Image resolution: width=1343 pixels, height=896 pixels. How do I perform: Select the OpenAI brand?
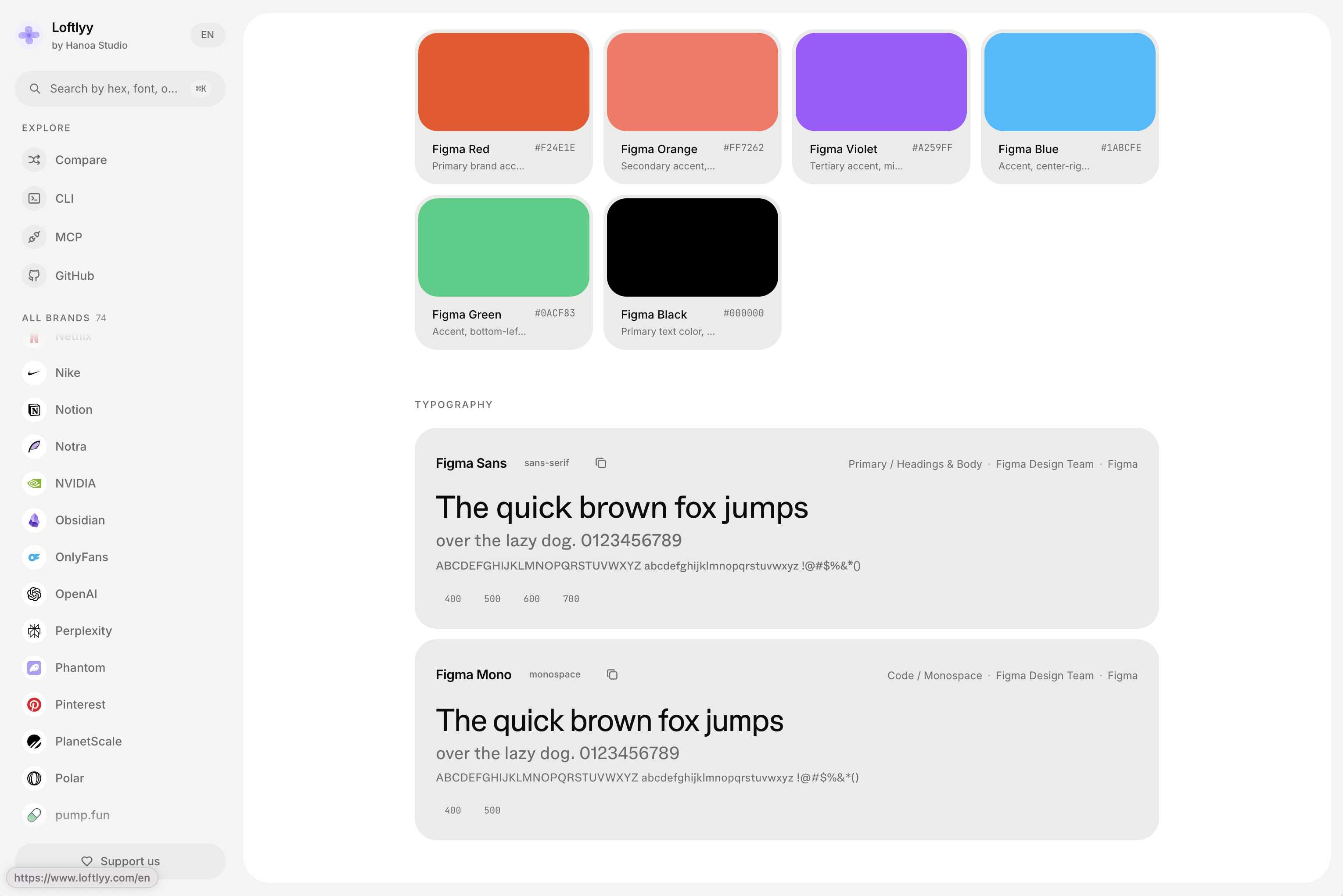point(76,594)
